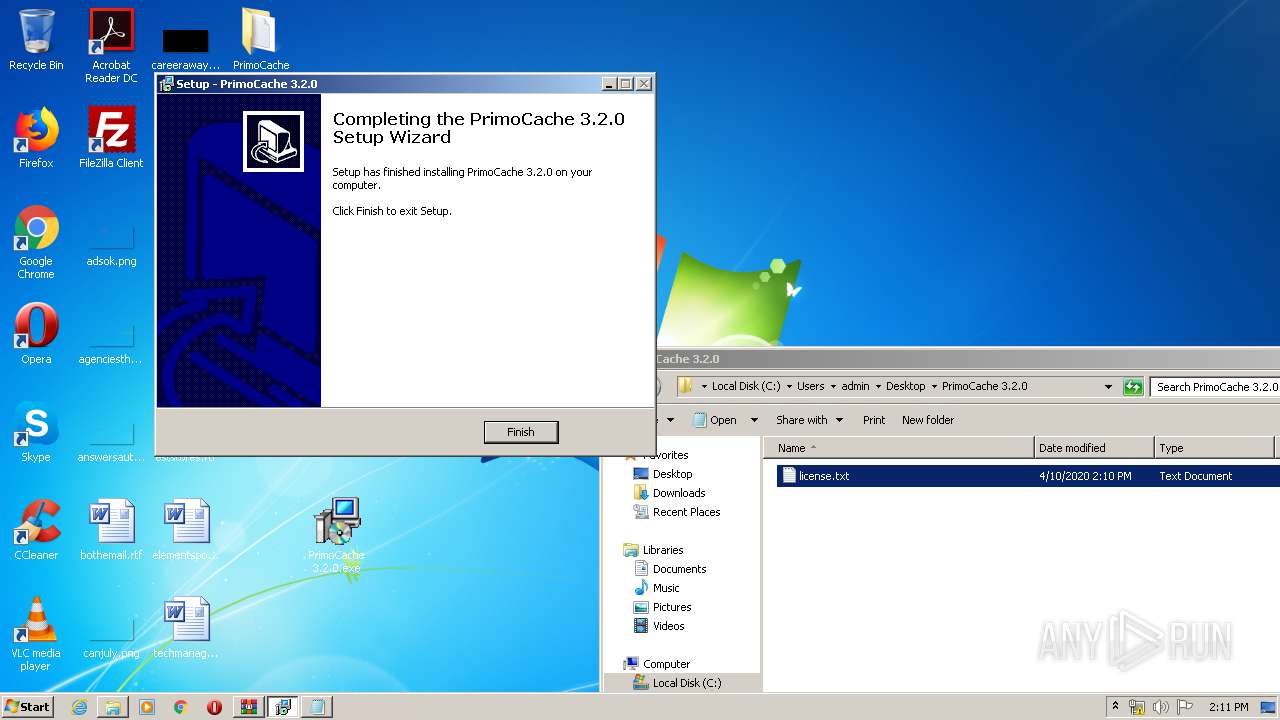Select the Google Chrome desktop shortcut
This screenshot has width=1280, height=720.
[36, 242]
